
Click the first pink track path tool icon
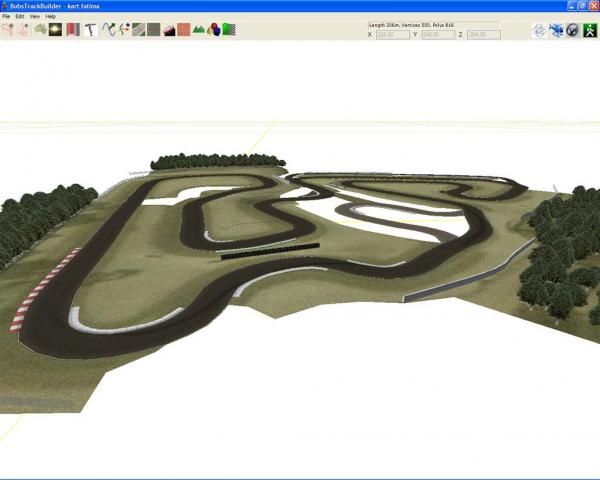click(x=7, y=29)
